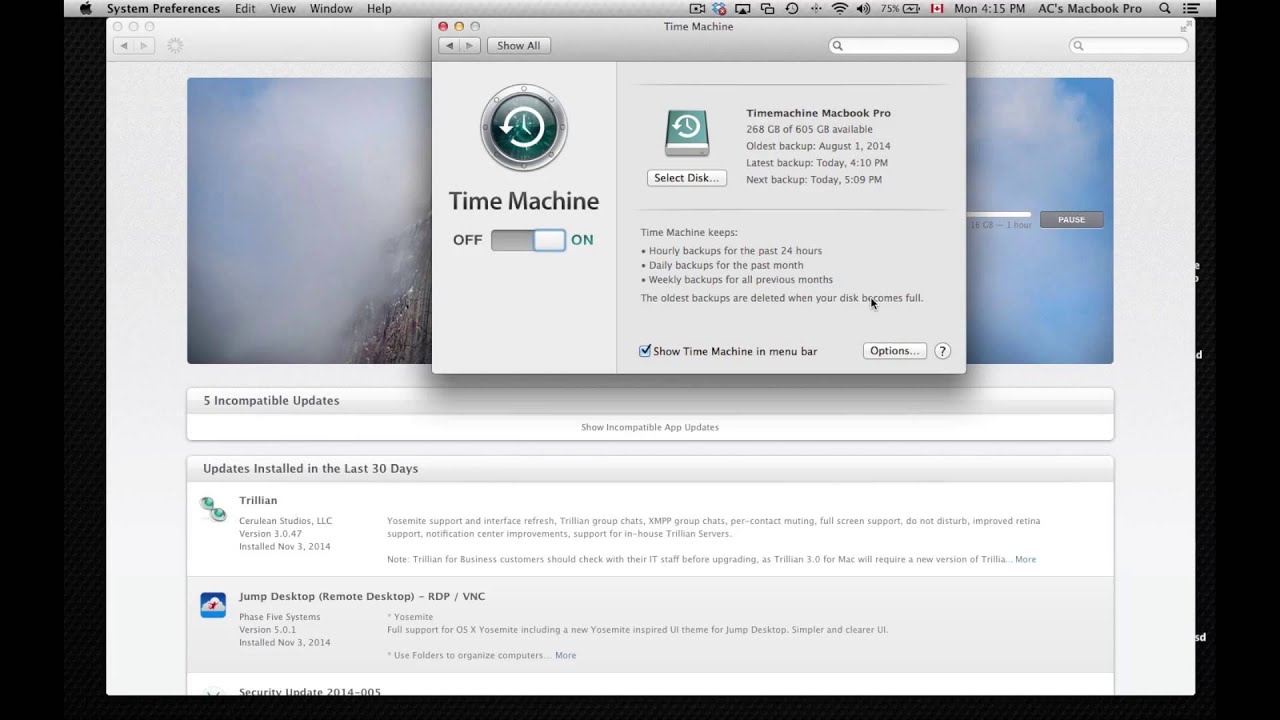
Task: Enter full screen in App Store window
Action: click(1187, 26)
